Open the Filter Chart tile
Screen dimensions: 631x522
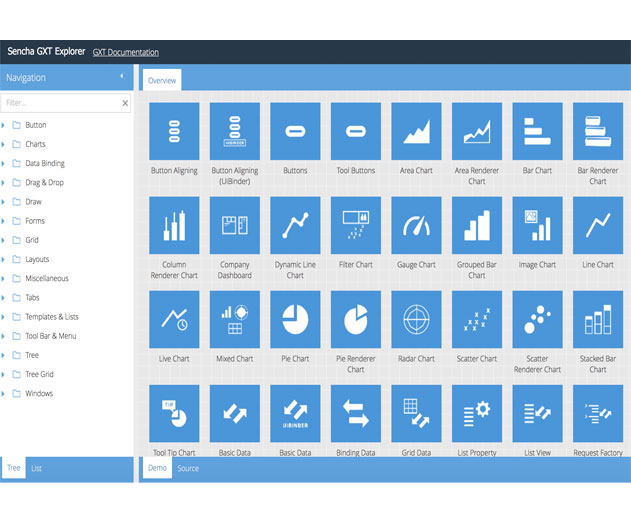tap(356, 225)
